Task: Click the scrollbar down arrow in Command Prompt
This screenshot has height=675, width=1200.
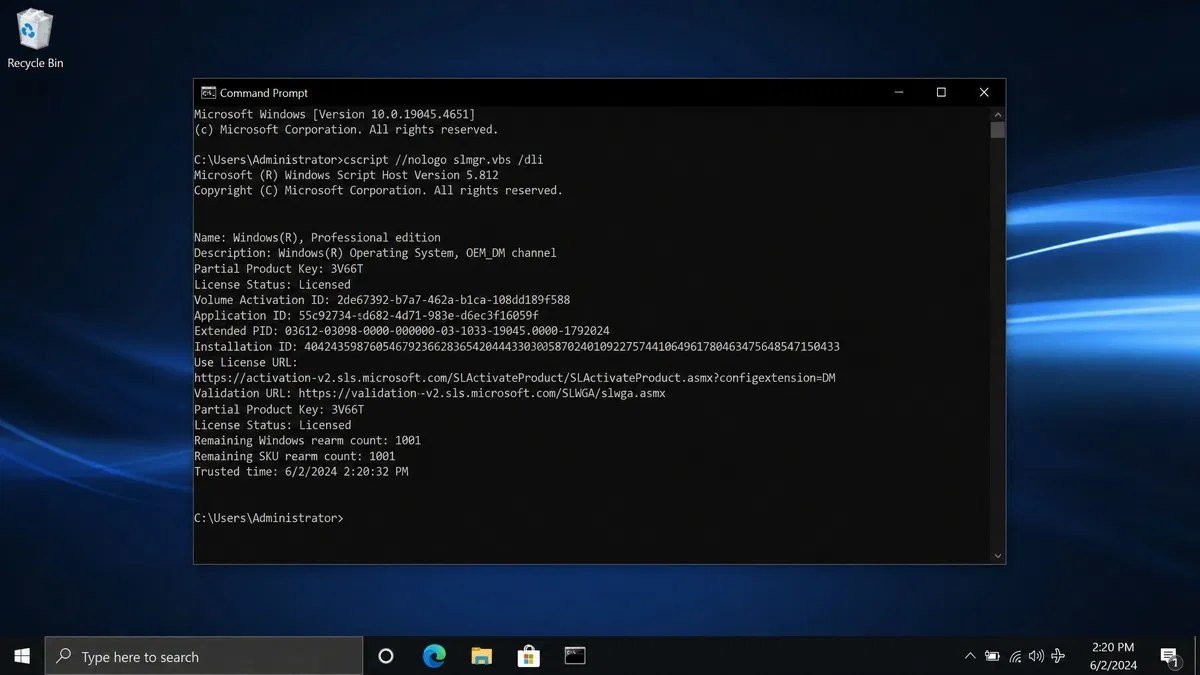Action: pyautogui.click(x=997, y=556)
